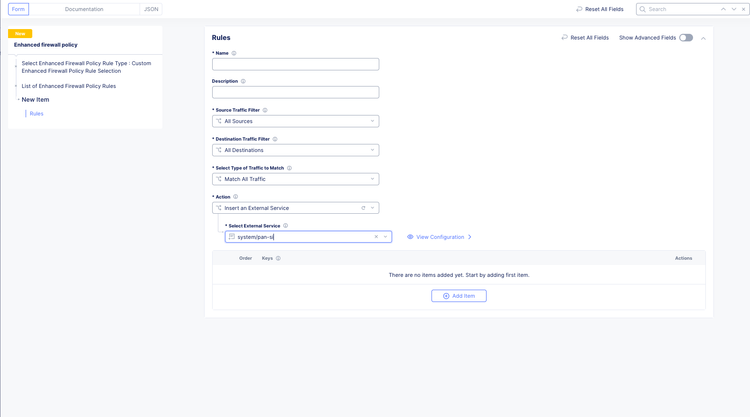Collapse the Rules section chevron
The width and height of the screenshot is (750, 417).
coord(703,38)
